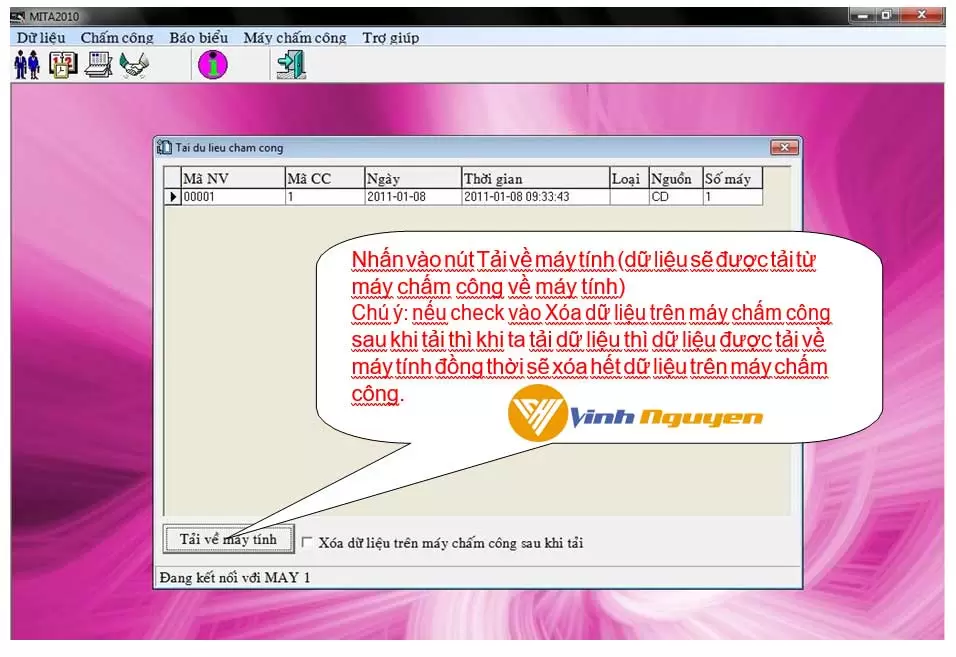956x657 pixels.
Task: Close the Tai du lieu cham cong dialog
Action: pyautogui.click(x=785, y=147)
